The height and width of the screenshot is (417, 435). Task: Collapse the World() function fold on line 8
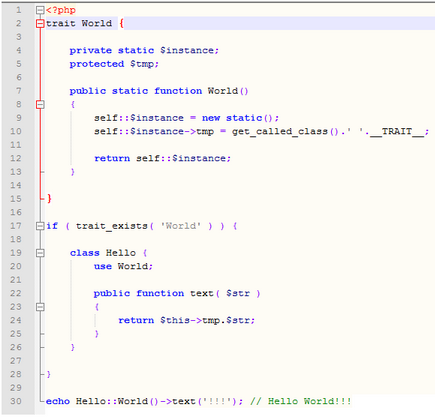click(x=40, y=104)
